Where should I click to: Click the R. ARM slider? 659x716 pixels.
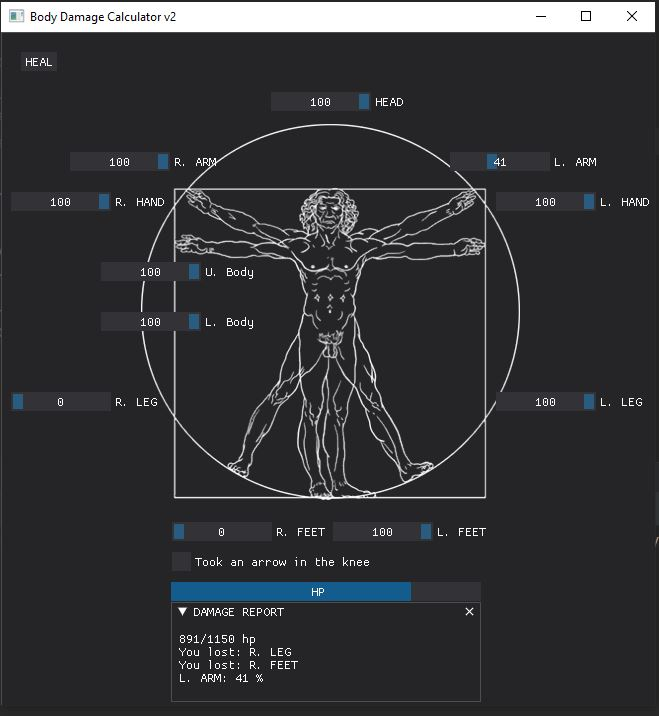pyautogui.click(x=120, y=162)
